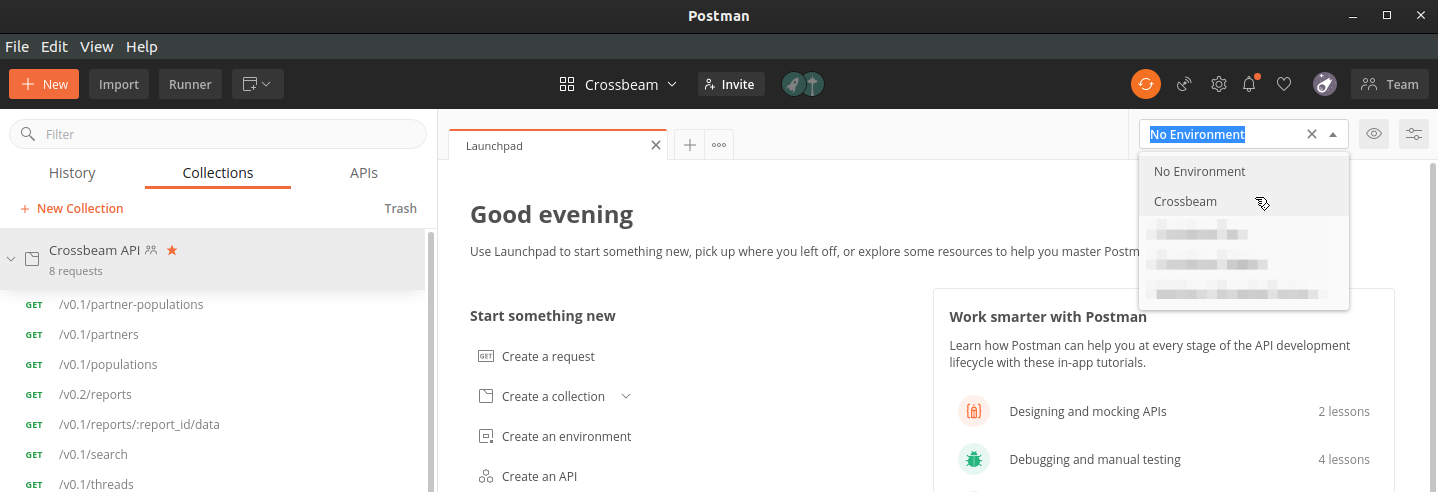Click the Team button
Image resolution: width=1438 pixels, height=492 pixels.
click(x=1390, y=84)
